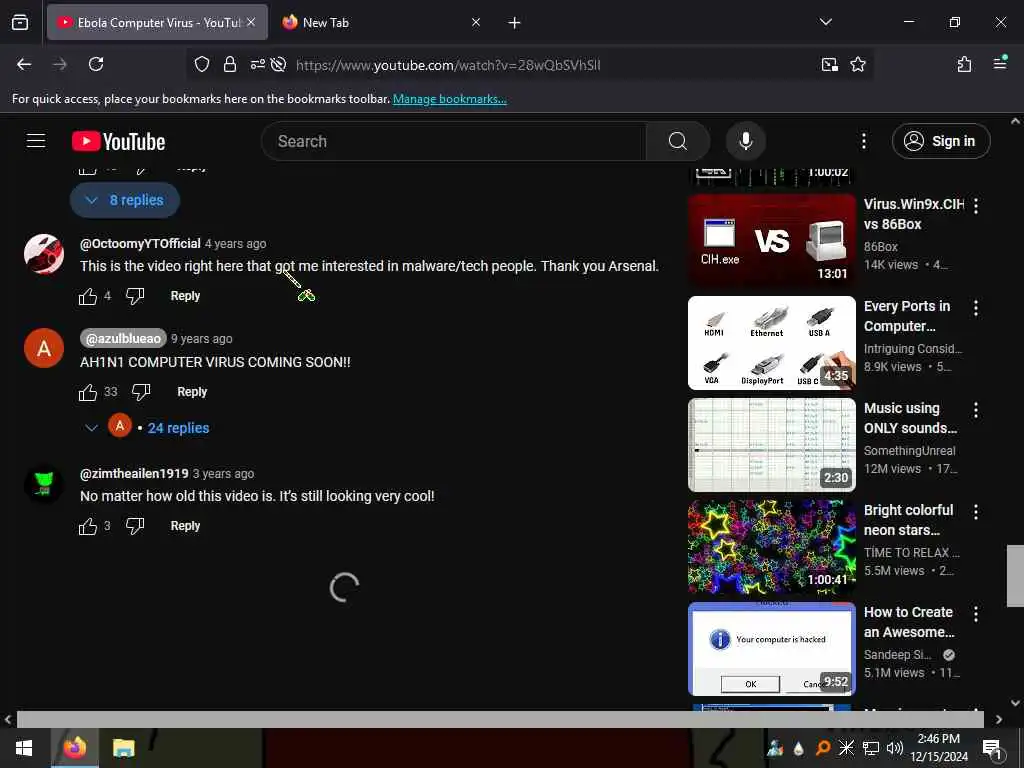Close the Ebola Computer Virus tab
The width and height of the screenshot is (1024, 768).
251,22
